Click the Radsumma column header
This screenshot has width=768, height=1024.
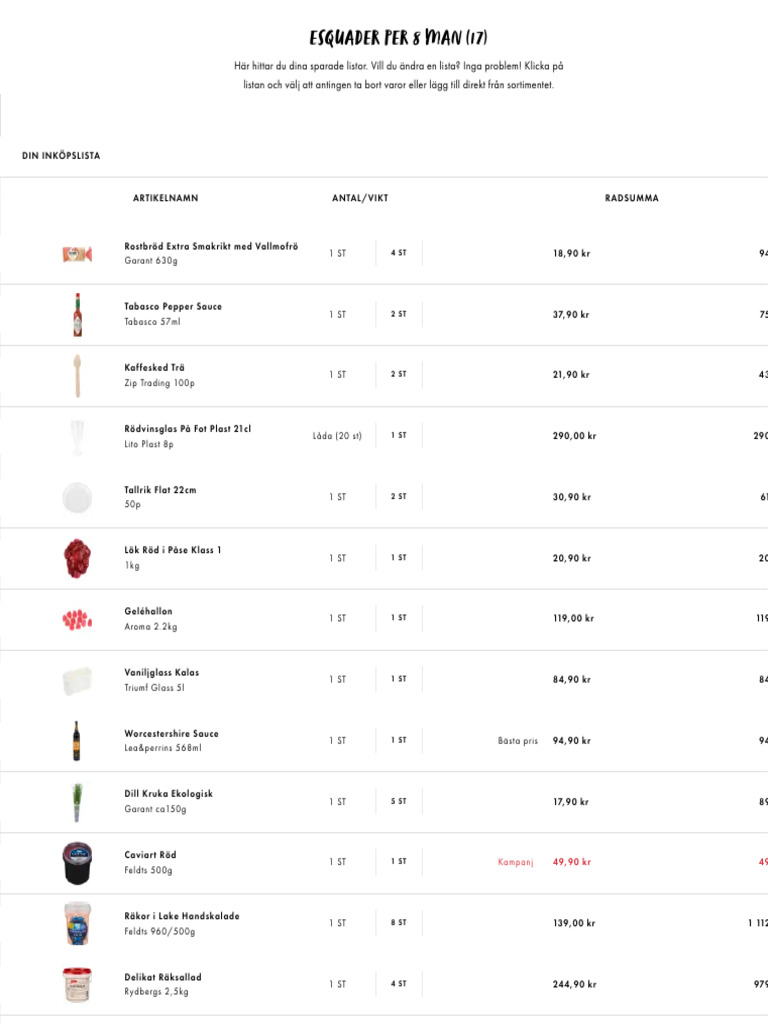click(631, 198)
